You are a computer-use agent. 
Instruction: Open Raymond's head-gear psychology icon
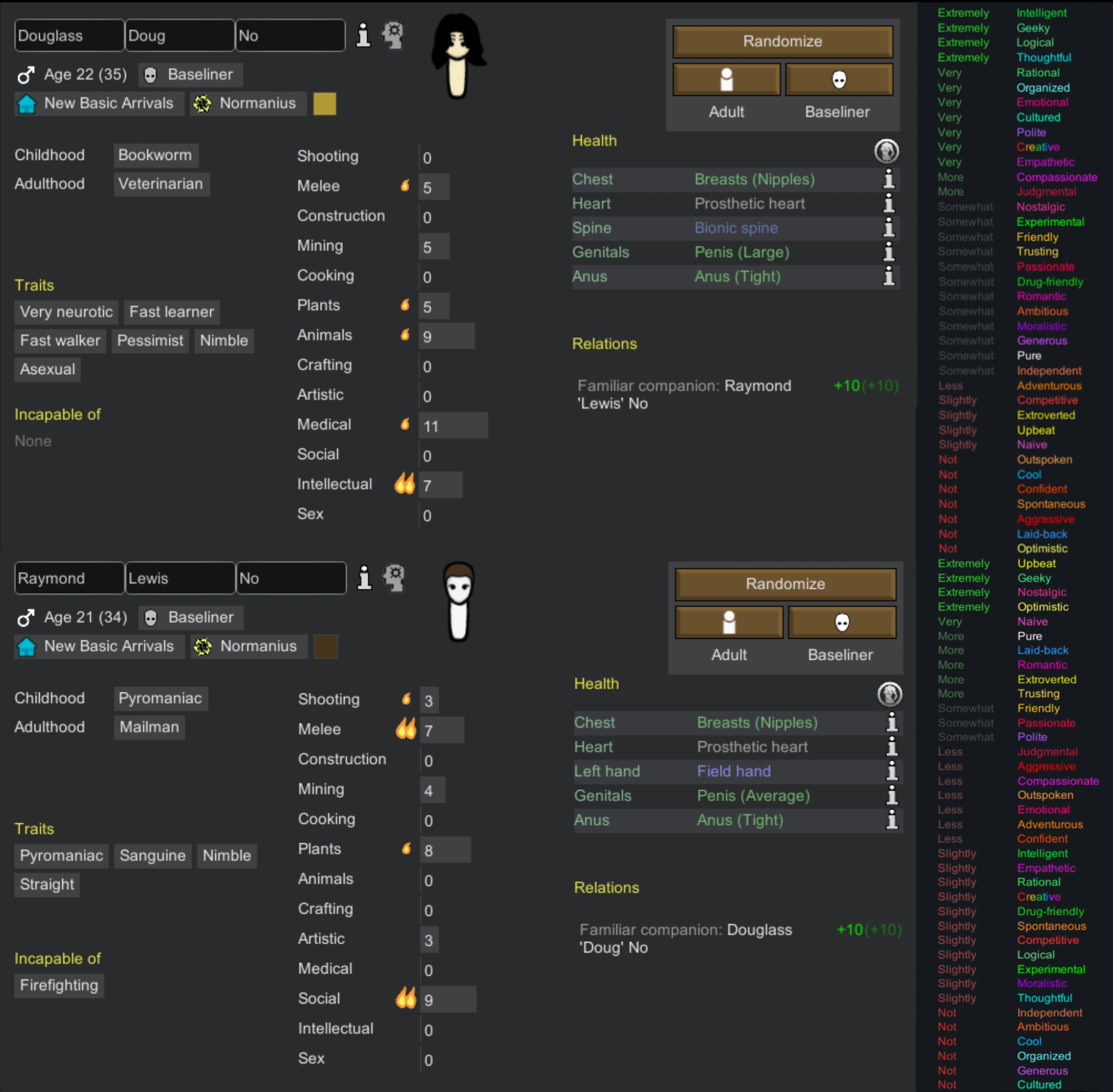(394, 578)
